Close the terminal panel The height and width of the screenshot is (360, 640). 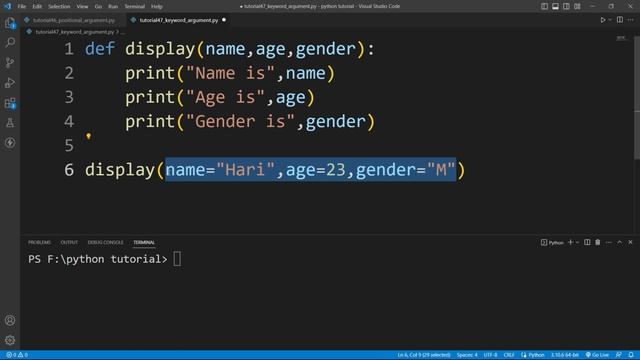[x=630, y=242]
